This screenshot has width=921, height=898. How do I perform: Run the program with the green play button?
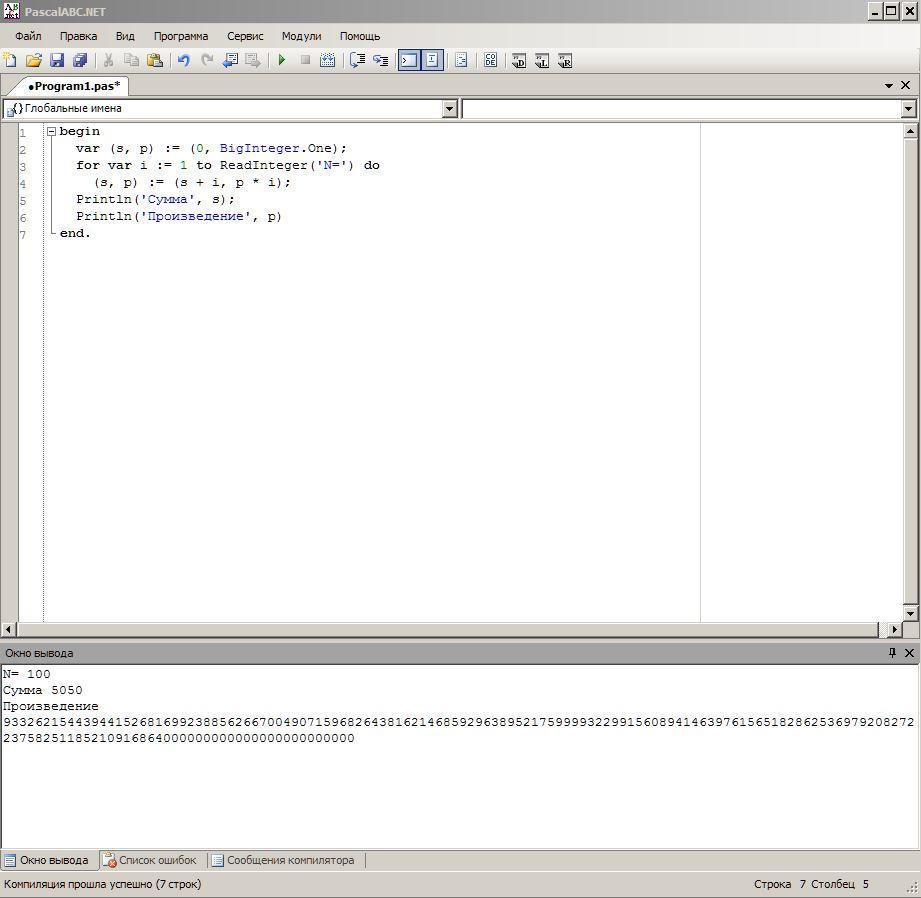[x=282, y=60]
